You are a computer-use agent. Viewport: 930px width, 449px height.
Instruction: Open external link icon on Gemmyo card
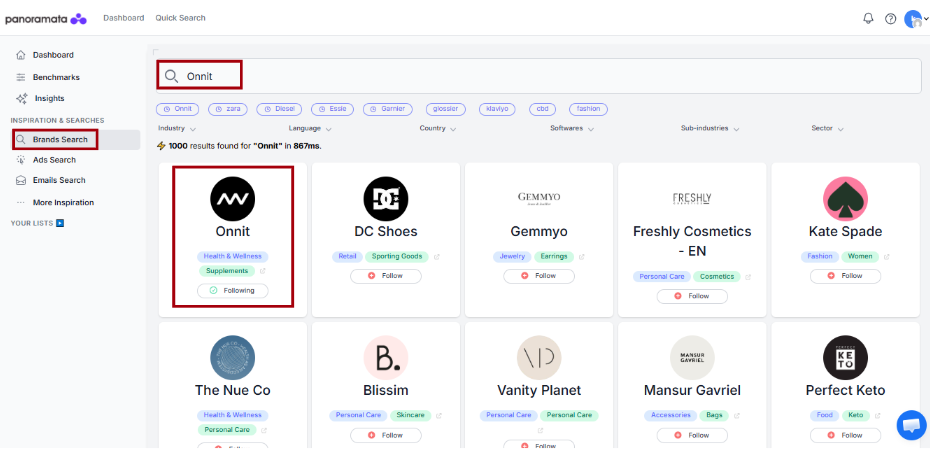(x=582, y=257)
